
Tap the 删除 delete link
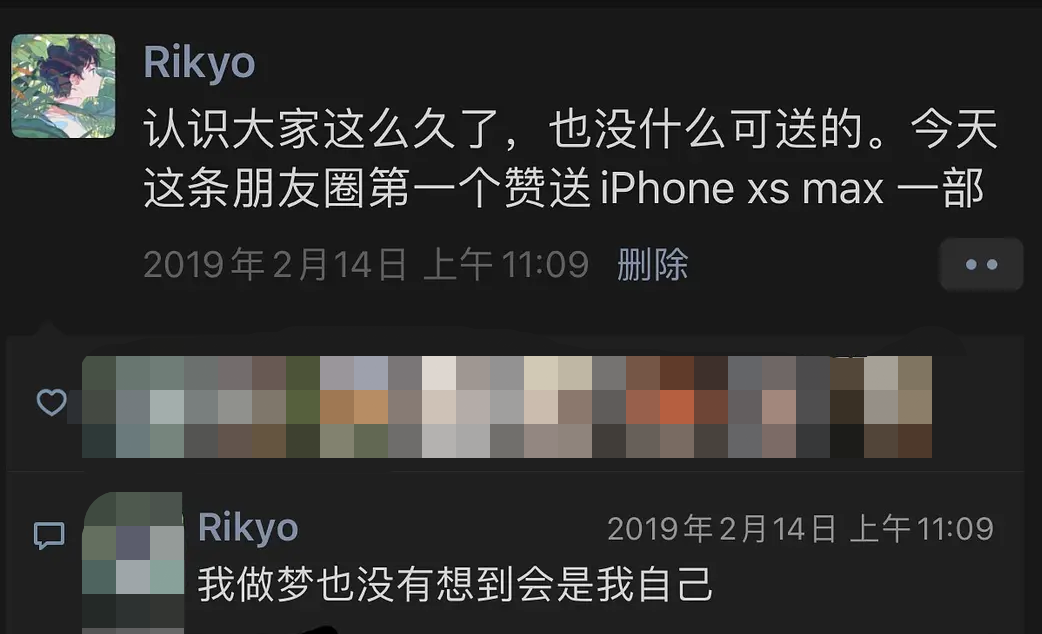point(652,264)
